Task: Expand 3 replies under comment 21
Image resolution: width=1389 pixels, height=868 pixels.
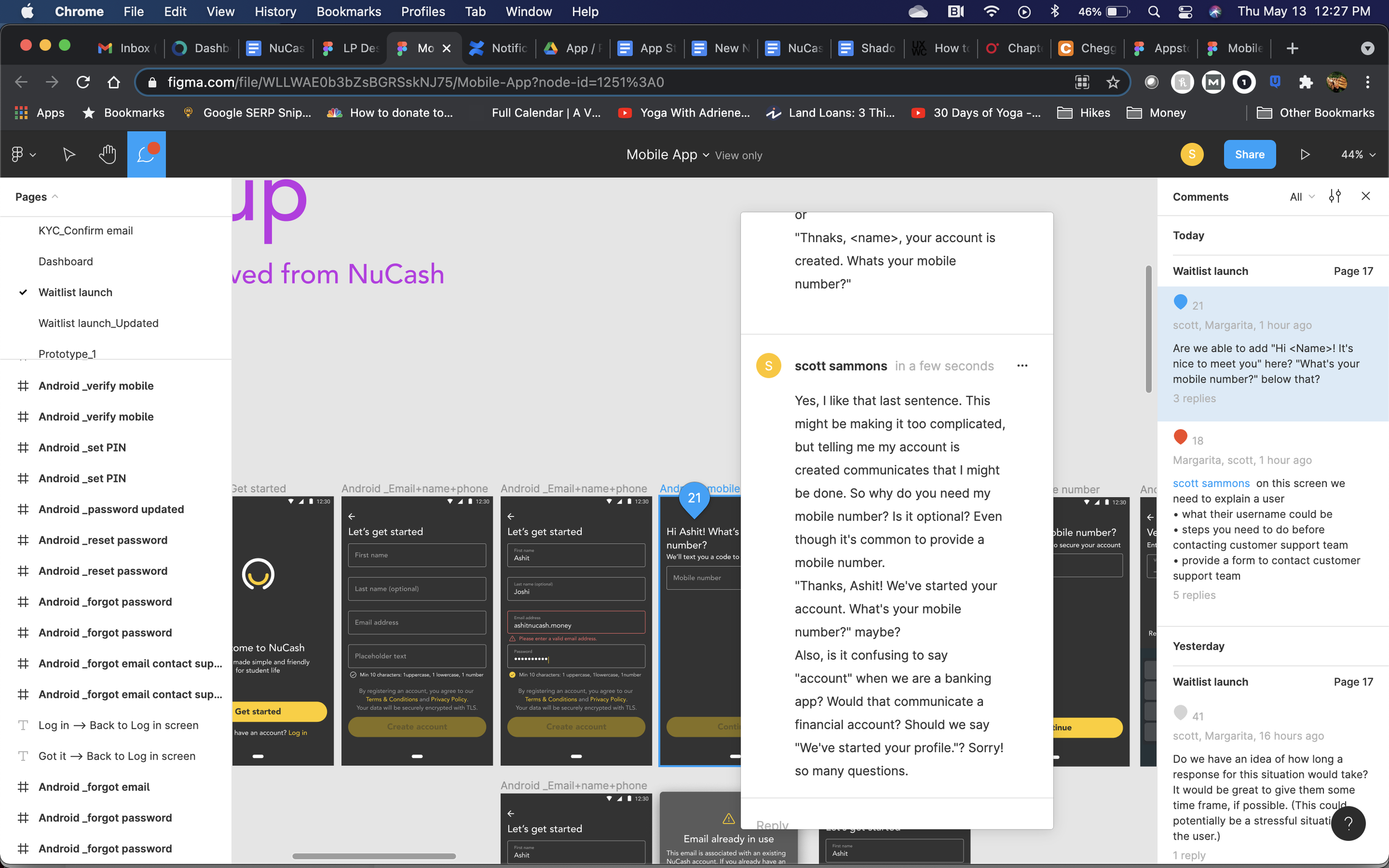Action: [x=1194, y=398]
